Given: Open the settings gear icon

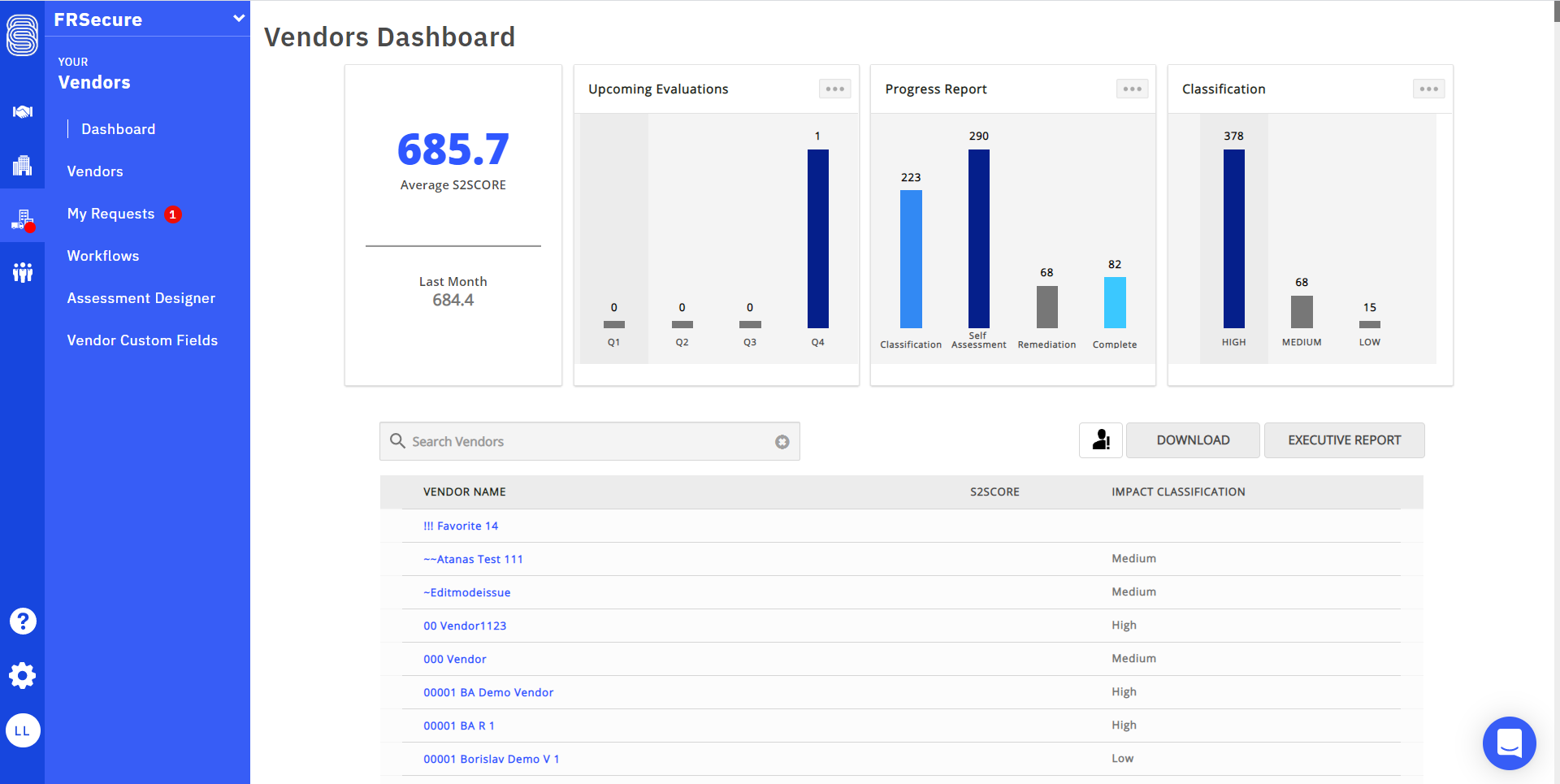Looking at the screenshot, I should coord(22,675).
